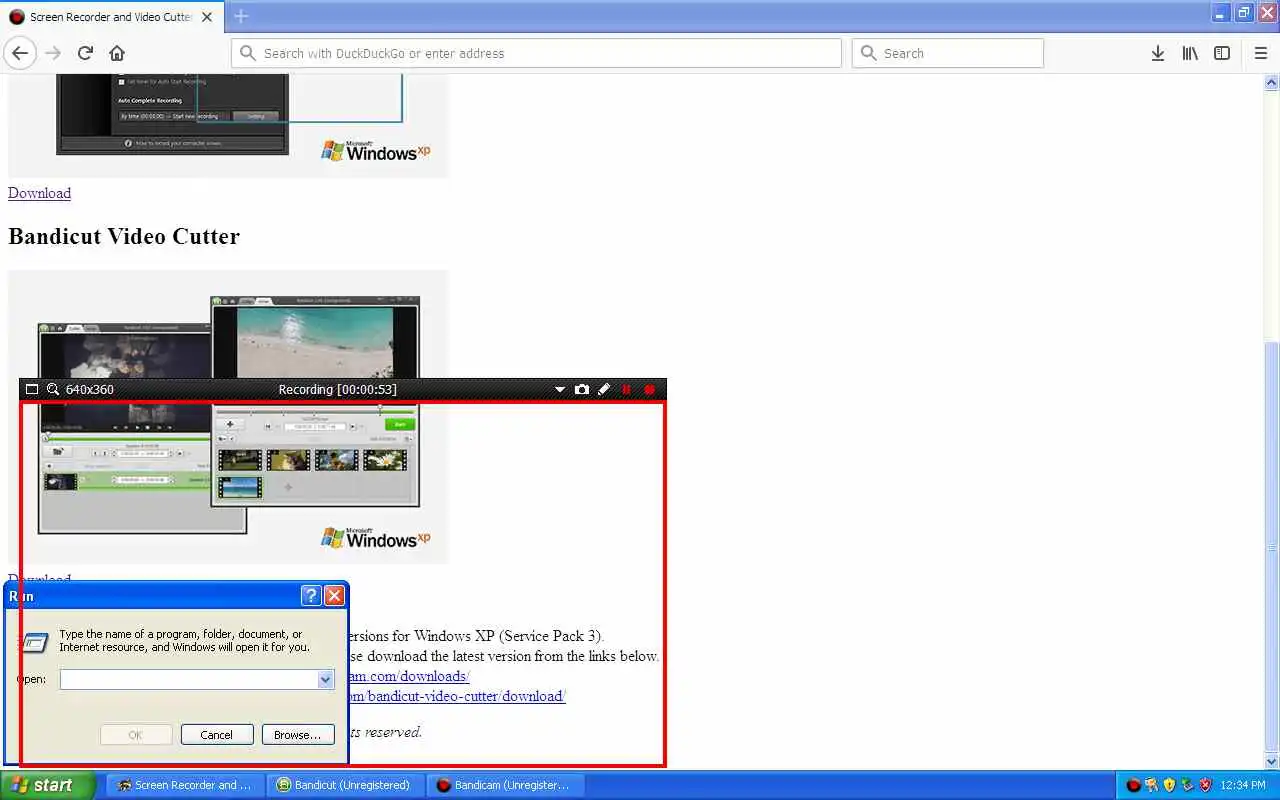Open the bandicut-video-cutter/download link
This screenshot has width=1280, height=800.
click(x=457, y=696)
